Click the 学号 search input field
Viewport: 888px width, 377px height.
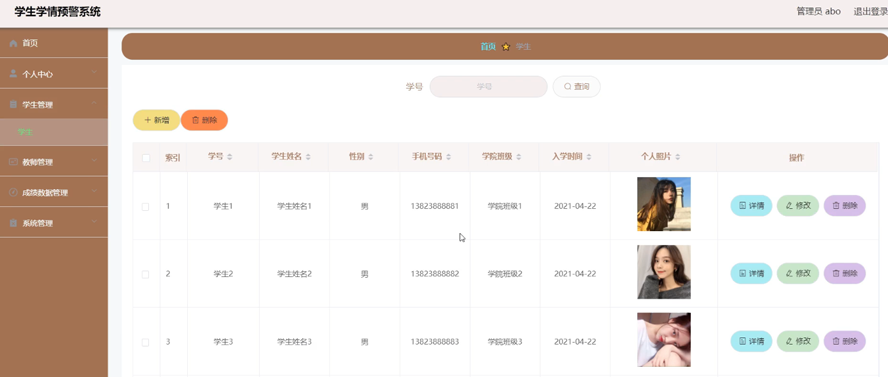click(488, 87)
